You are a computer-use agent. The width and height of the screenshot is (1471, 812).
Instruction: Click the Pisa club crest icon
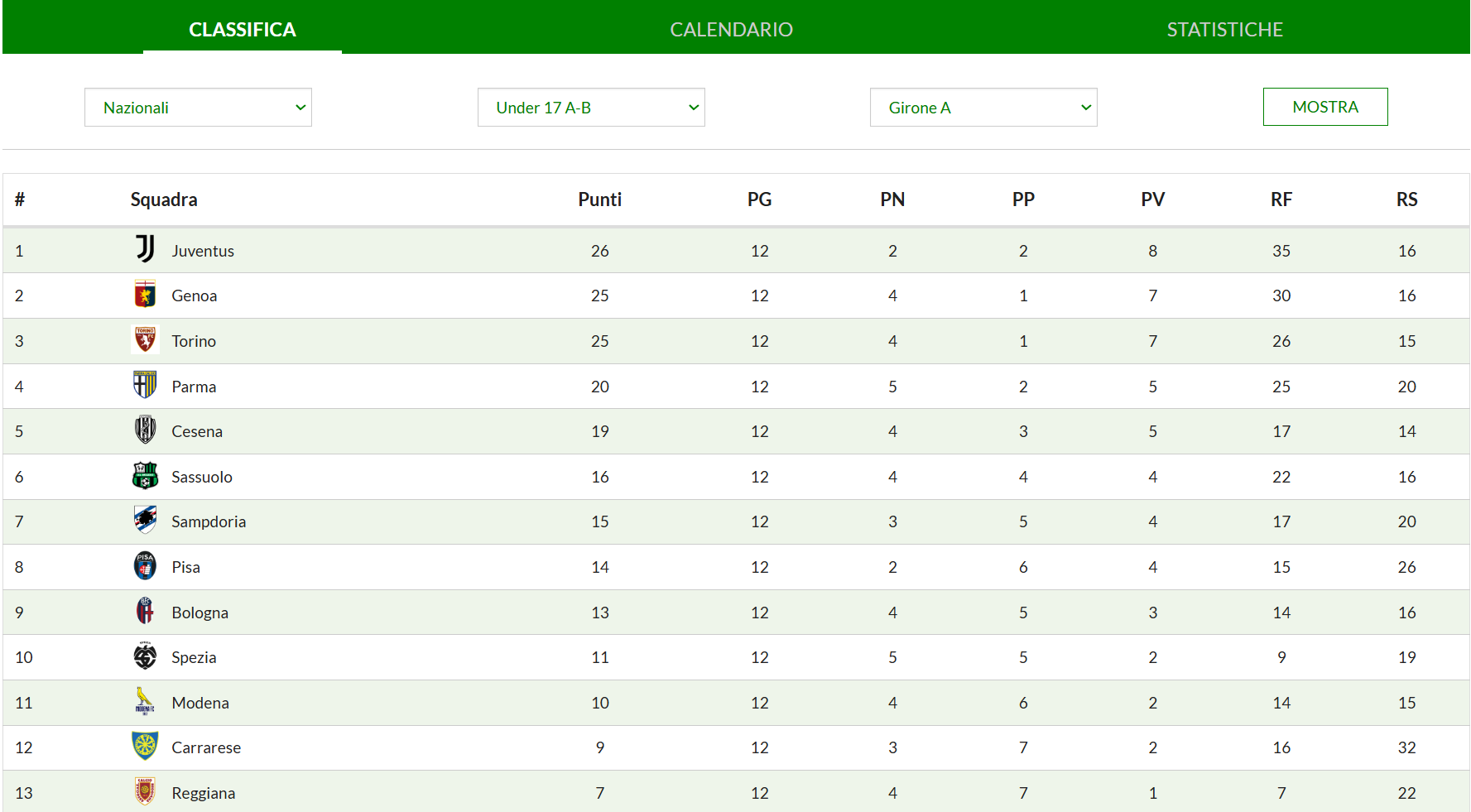click(145, 566)
